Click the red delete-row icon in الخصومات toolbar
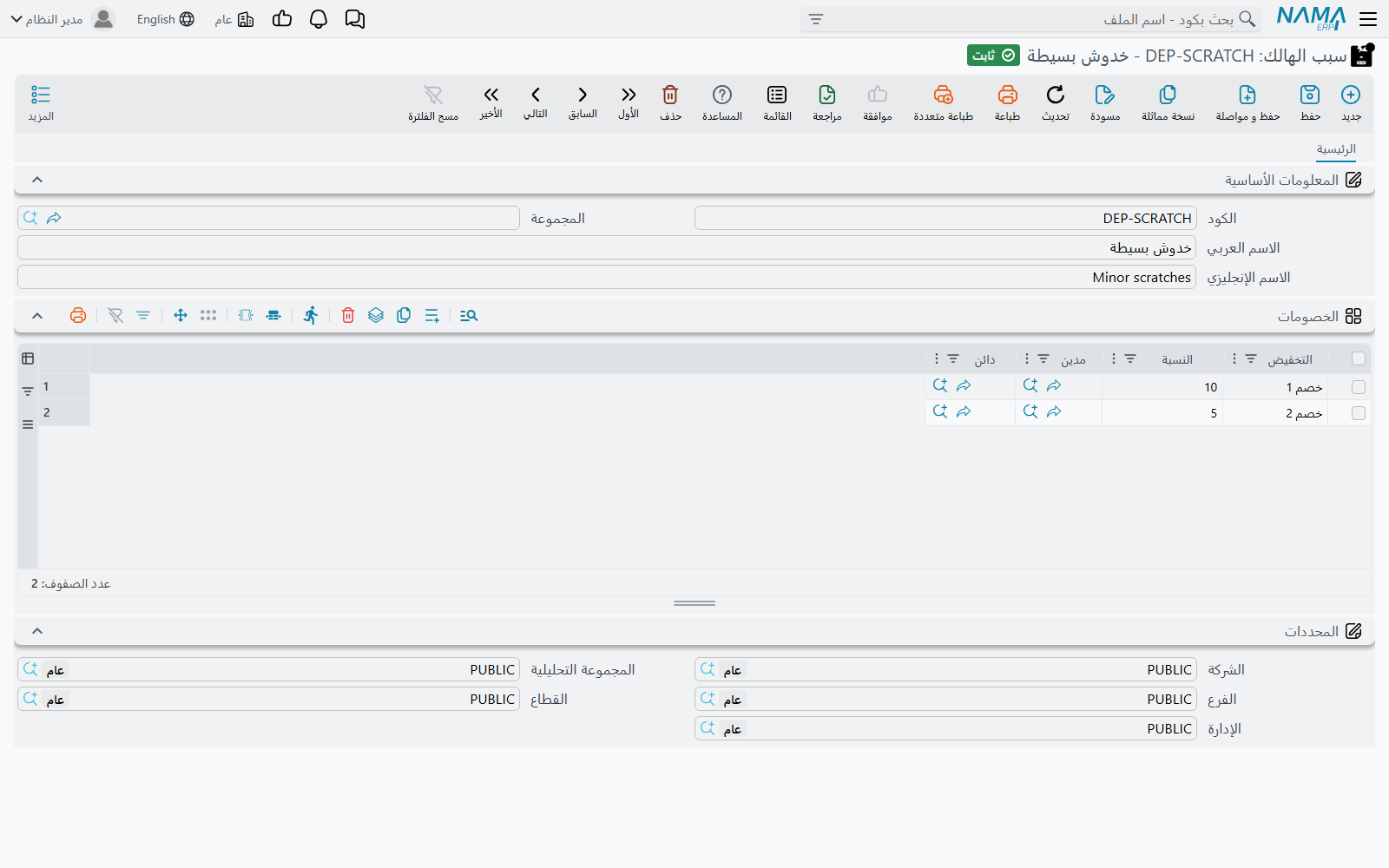This screenshot has width=1389, height=868. tap(348, 315)
